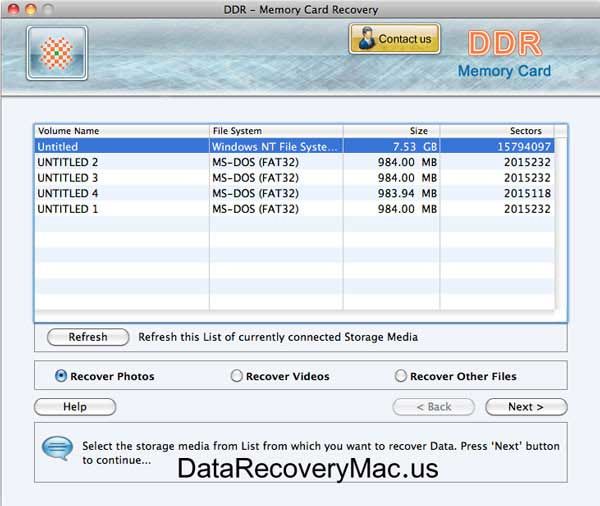Click the disabled Back button

click(434, 407)
